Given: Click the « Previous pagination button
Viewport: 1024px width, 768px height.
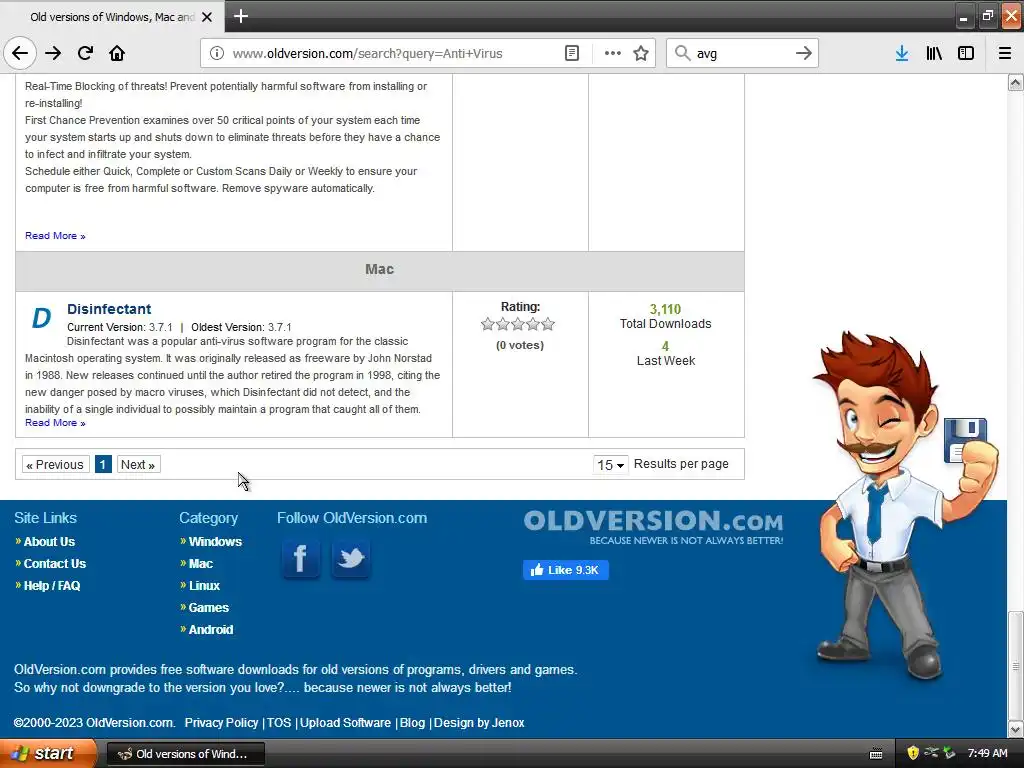Looking at the screenshot, I should point(56,464).
